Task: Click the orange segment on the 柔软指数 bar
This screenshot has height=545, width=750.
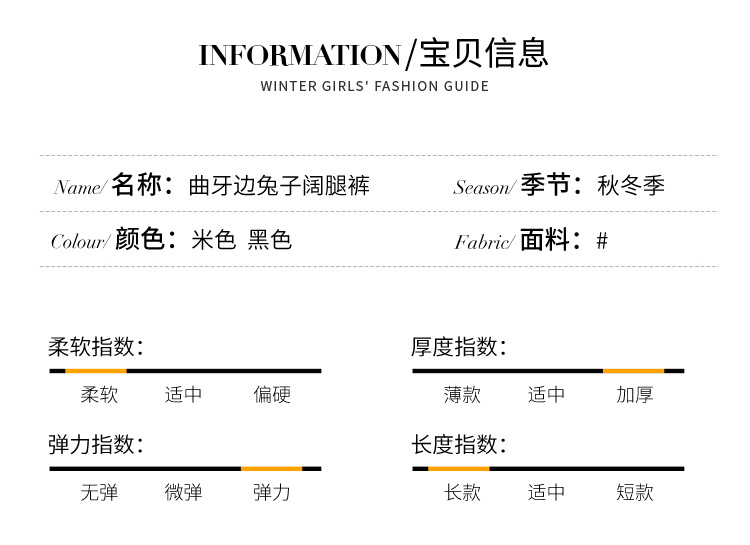Action: pos(96,371)
